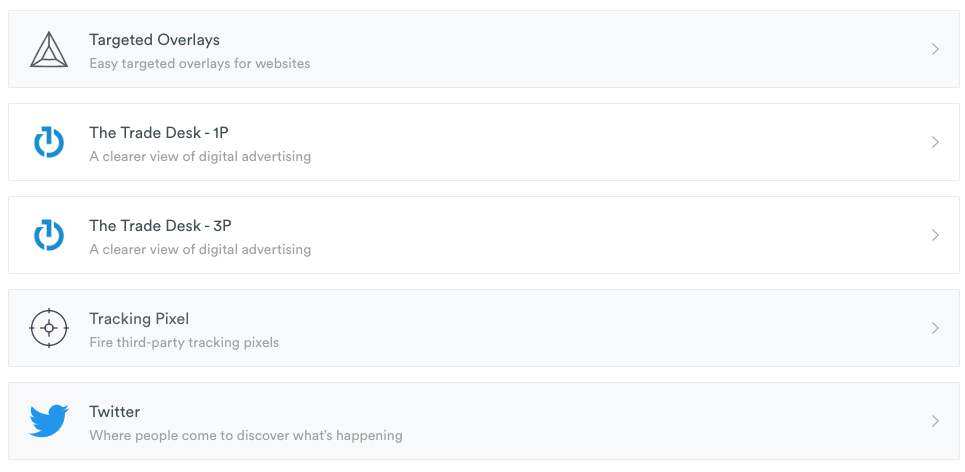The image size is (965, 472).
Task: Expand Targeted Overlays via its chevron
Action: [935, 49]
